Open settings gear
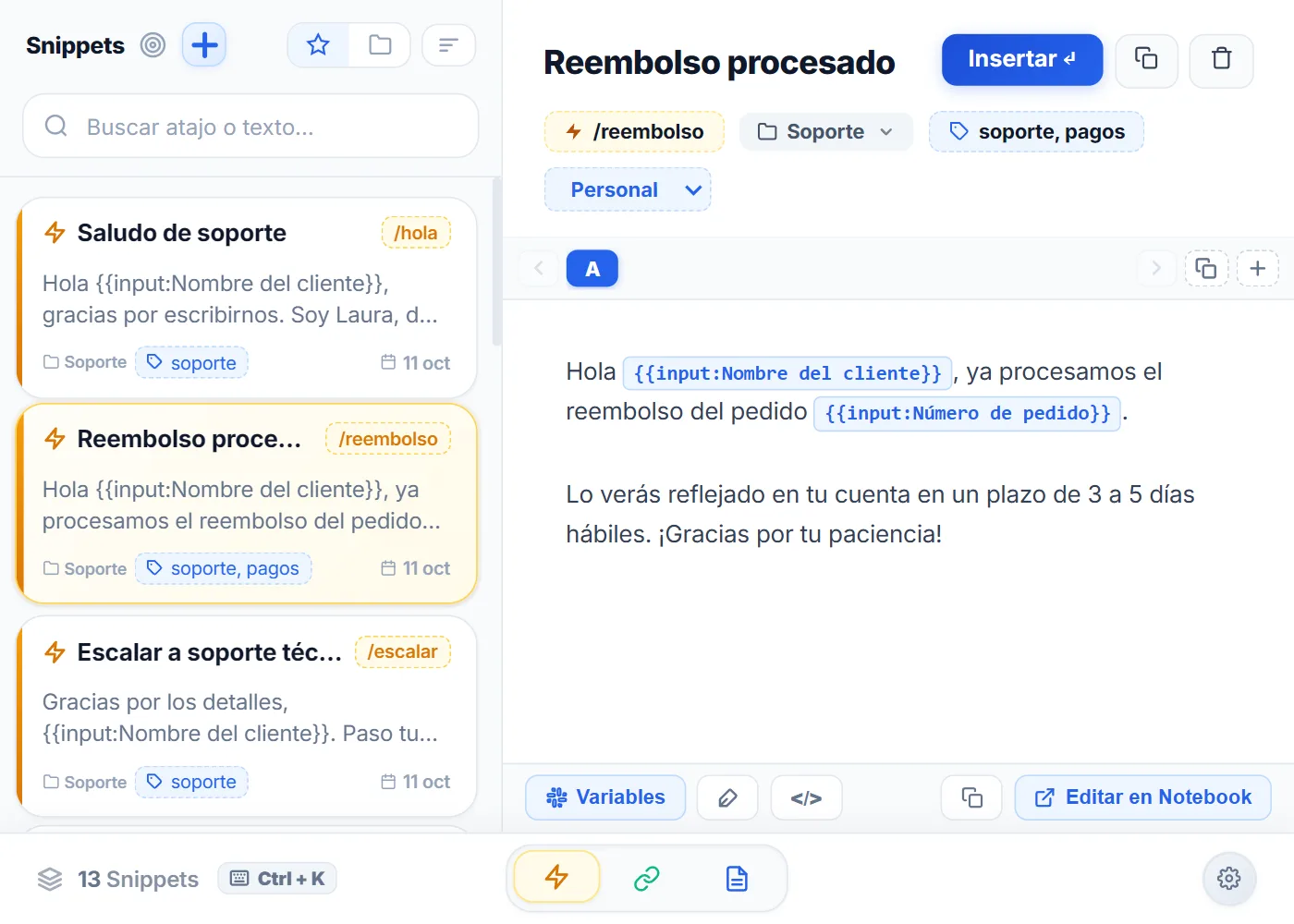1294x924 pixels. [1228, 878]
